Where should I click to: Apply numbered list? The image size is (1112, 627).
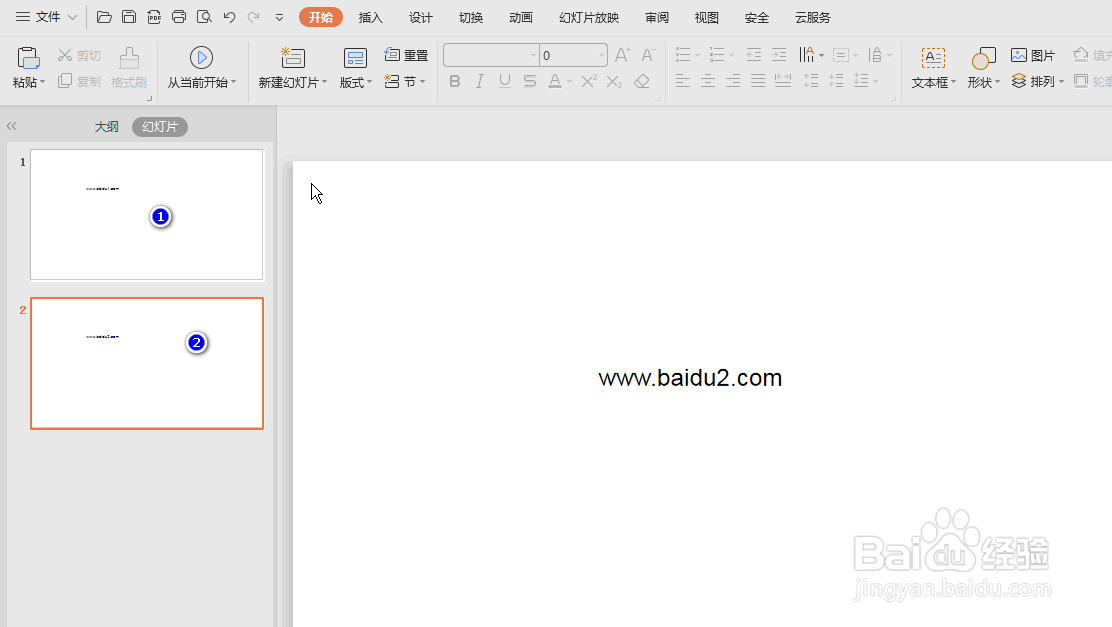coord(717,55)
